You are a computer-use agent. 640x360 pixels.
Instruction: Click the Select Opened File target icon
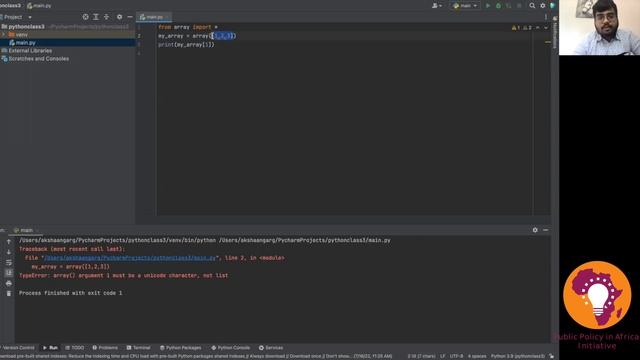(x=85, y=17)
